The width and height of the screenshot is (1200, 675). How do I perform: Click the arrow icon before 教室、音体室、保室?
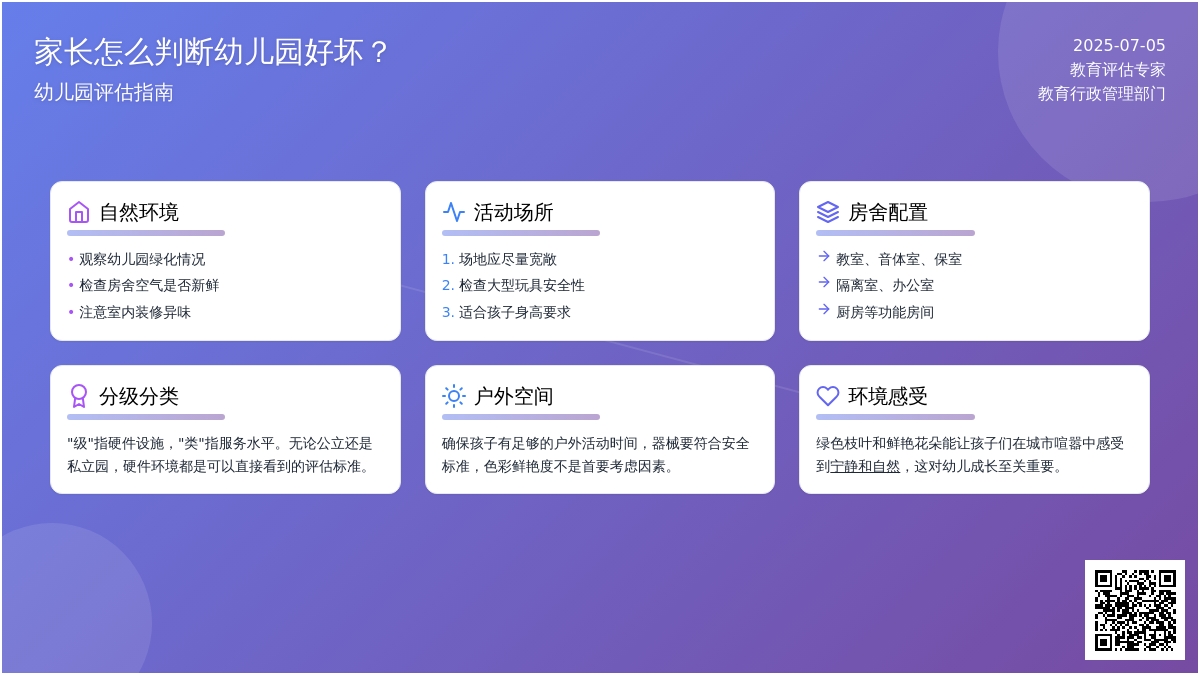click(824, 257)
